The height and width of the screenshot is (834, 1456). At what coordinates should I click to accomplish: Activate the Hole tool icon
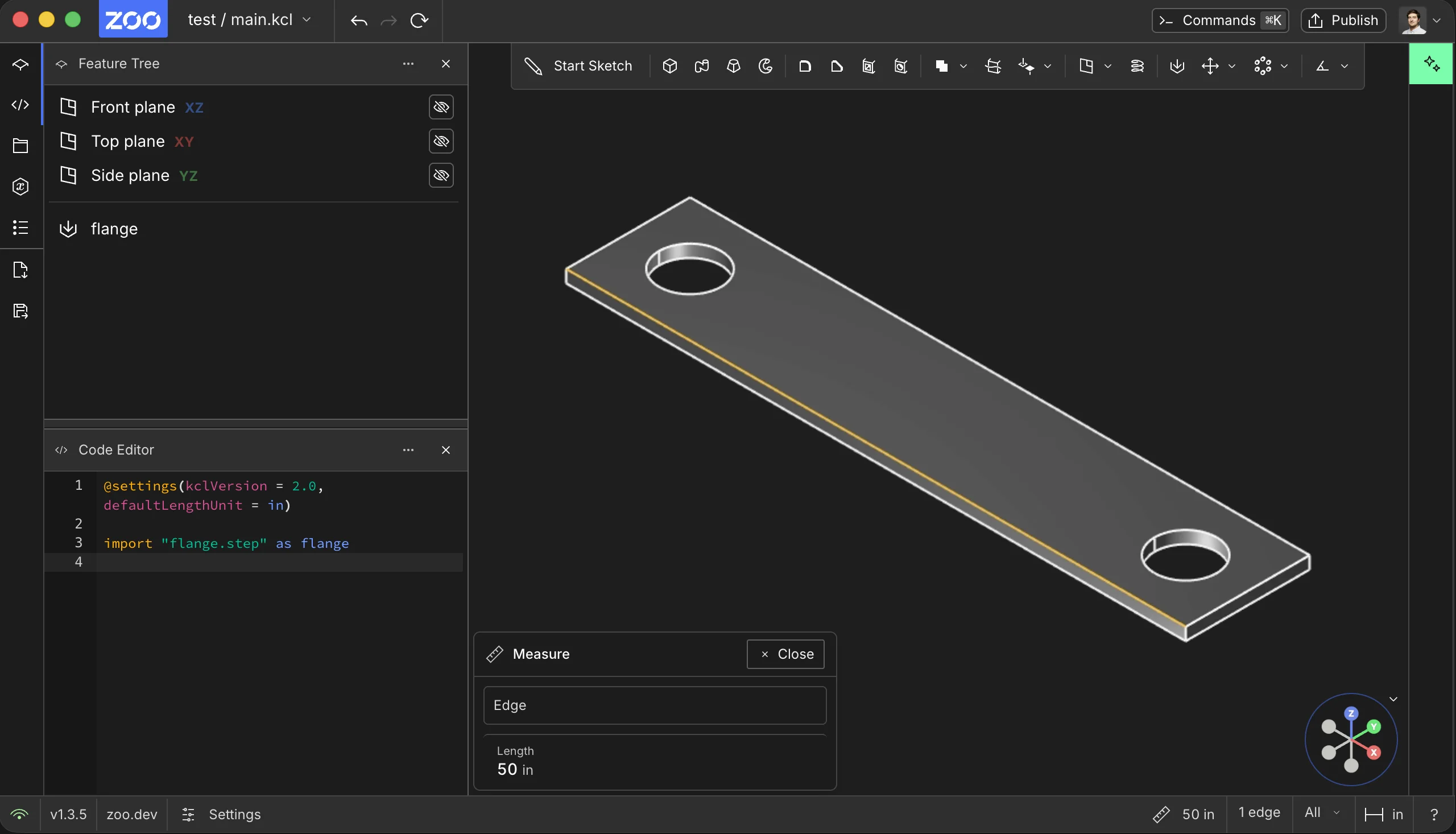tap(901, 67)
